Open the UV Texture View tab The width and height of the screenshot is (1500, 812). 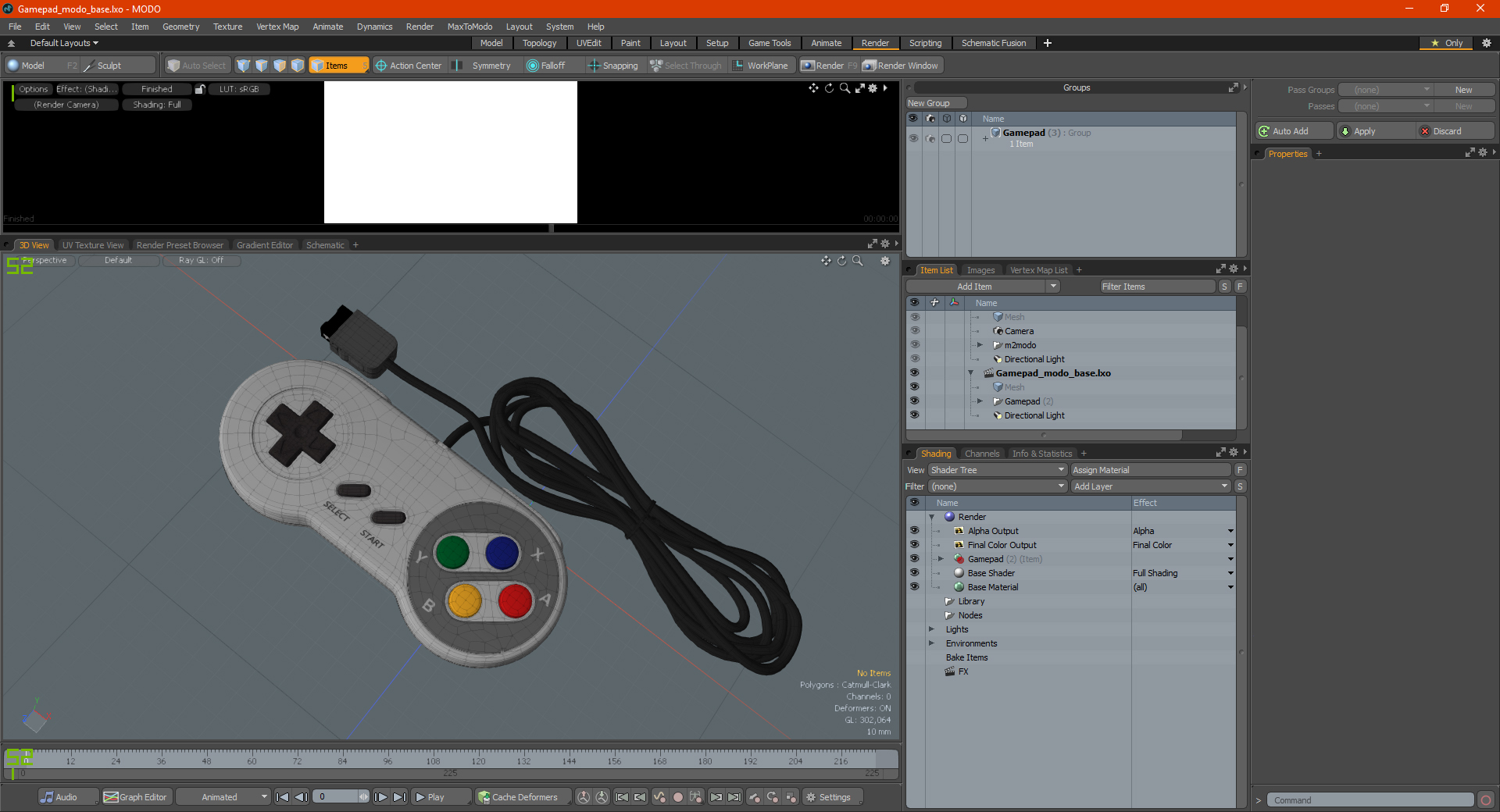click(x=93, y=245)
